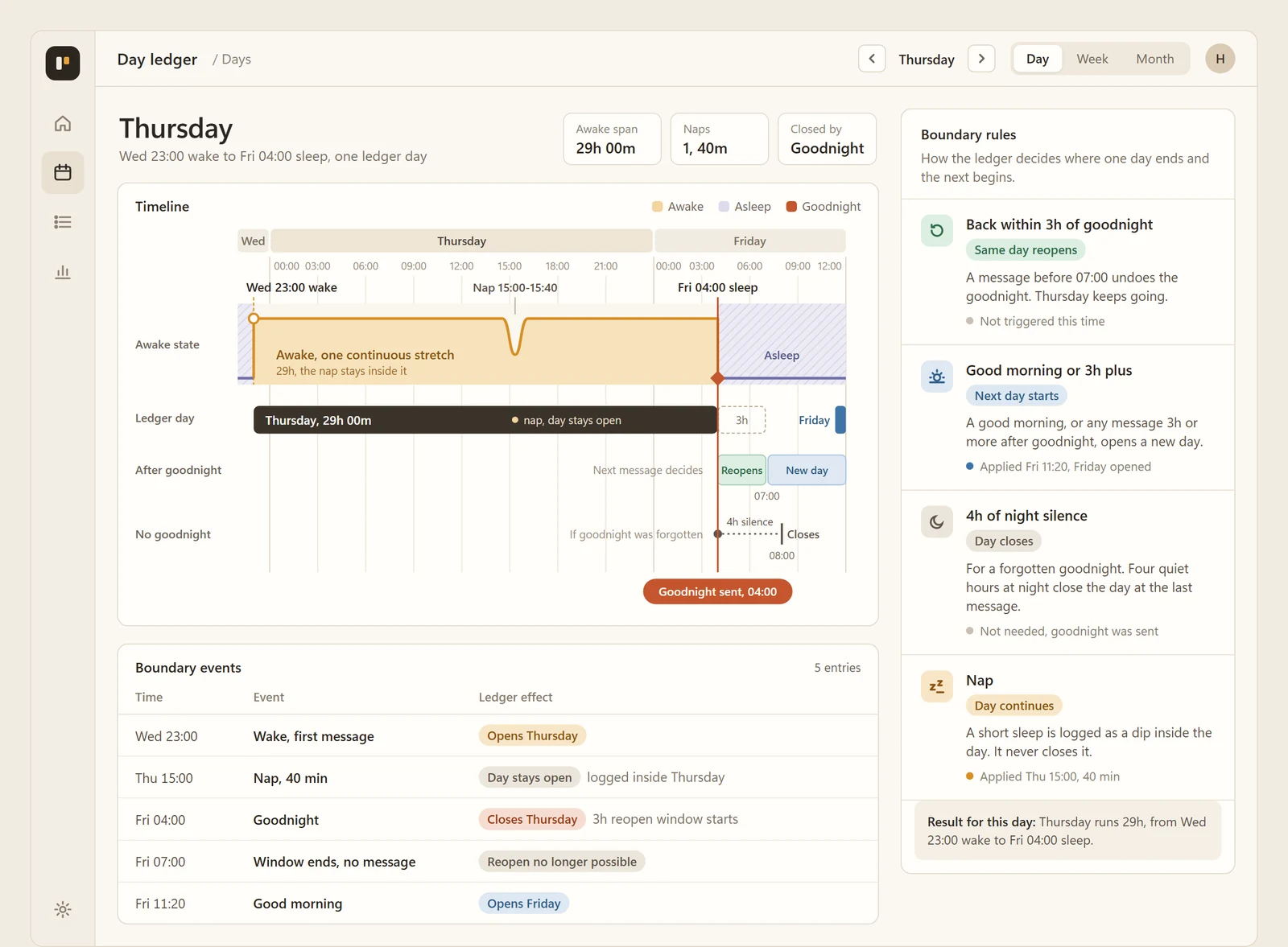The image size is (1288, 947).
Task: Switch to the Week view
Action: pyautogui.click(x=1092, y=59)
